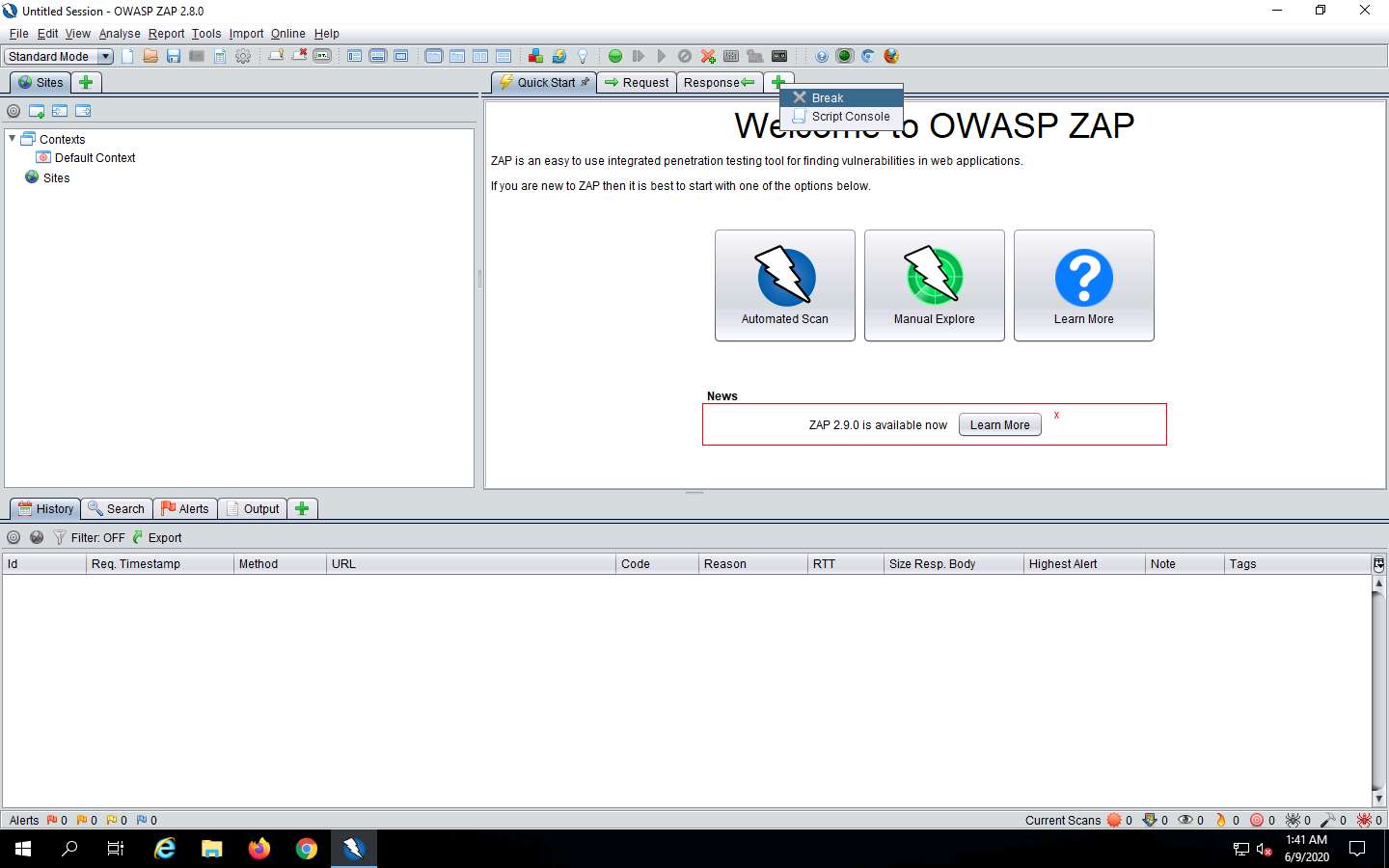Screen dimensions: 1389x868
Task: Click the active scan flame status icon
Action: (1220, 820)
